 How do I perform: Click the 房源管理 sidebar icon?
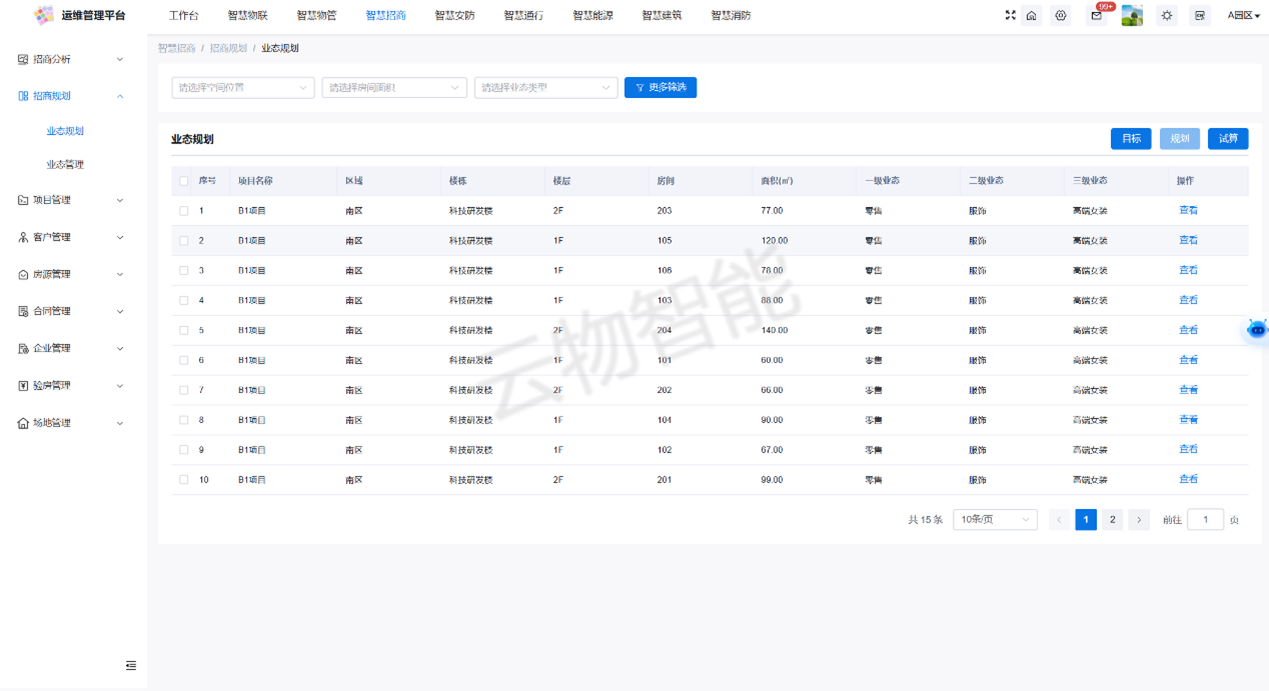coord(23,274)
